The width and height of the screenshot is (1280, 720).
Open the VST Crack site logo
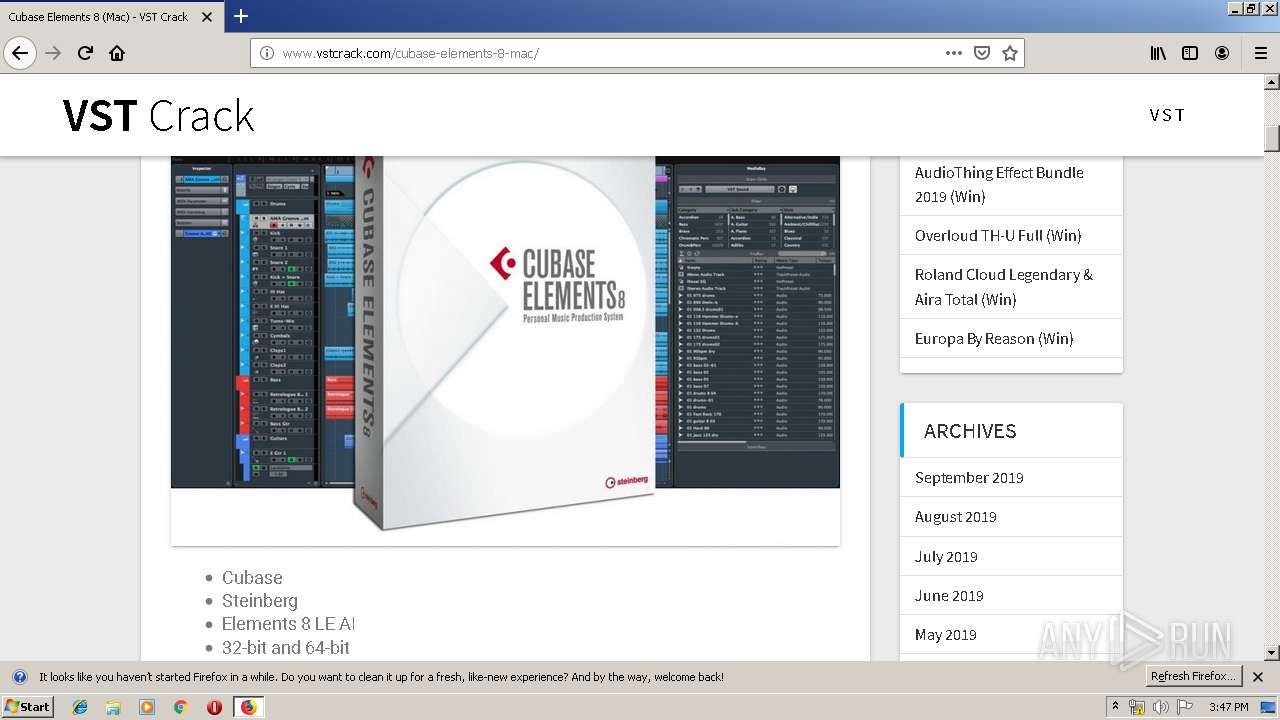[158, 116]
